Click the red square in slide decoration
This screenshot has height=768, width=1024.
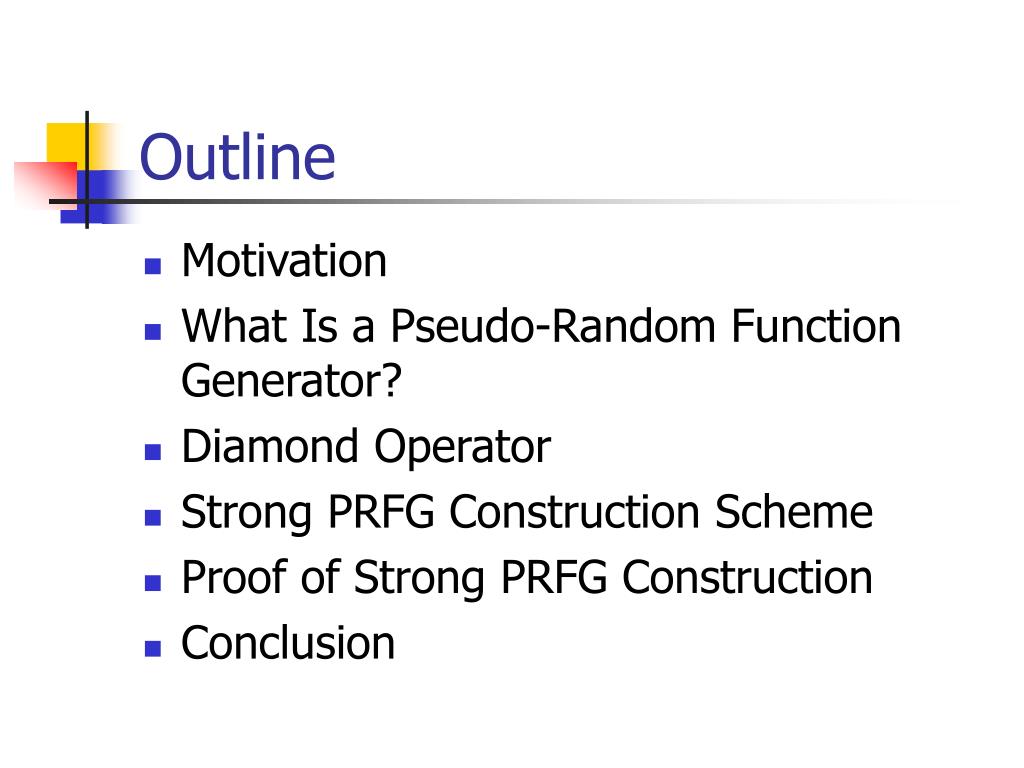45,184
